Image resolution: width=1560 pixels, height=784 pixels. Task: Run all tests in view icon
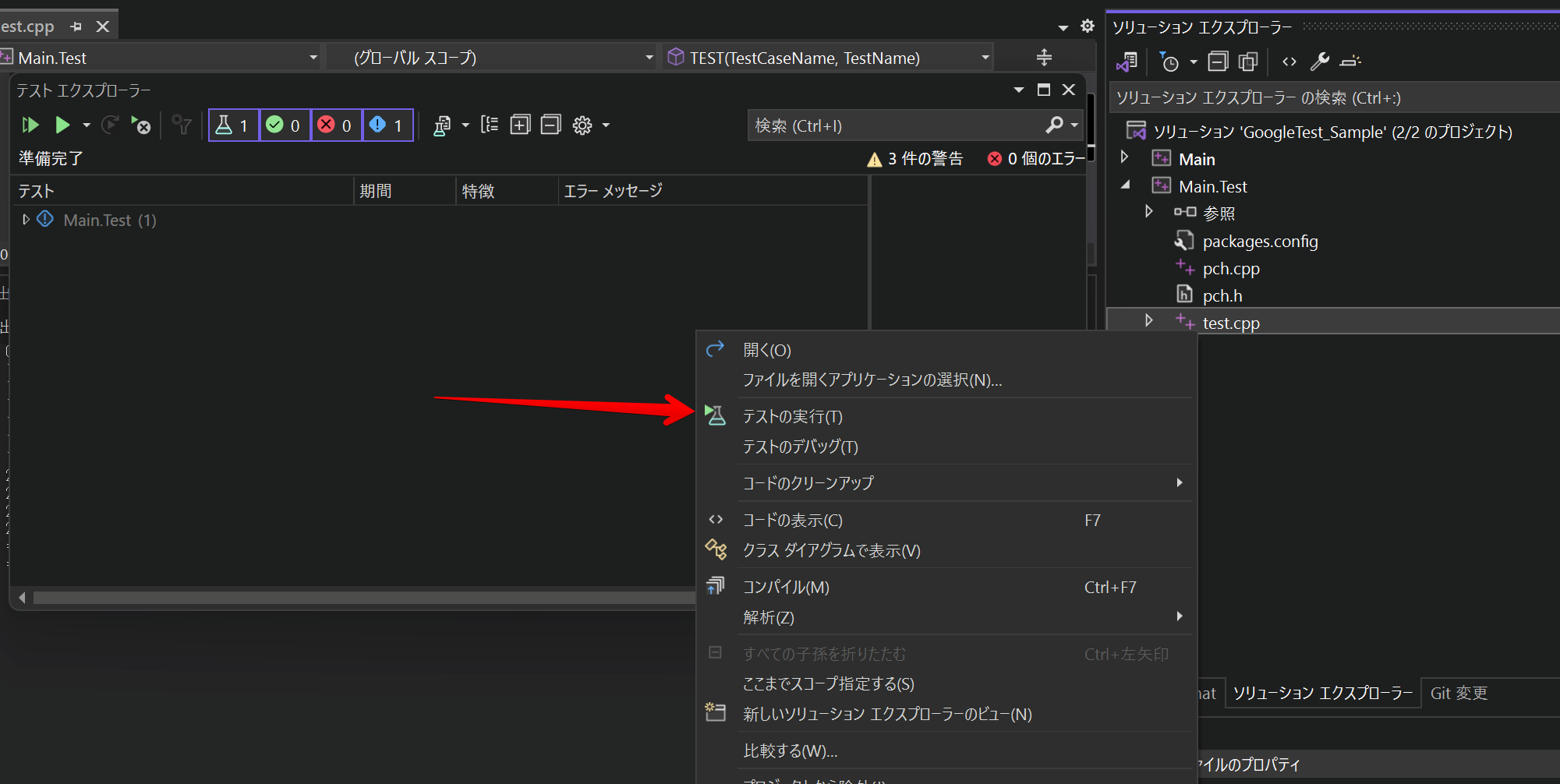pyautogui.click(x=30, y=125)
